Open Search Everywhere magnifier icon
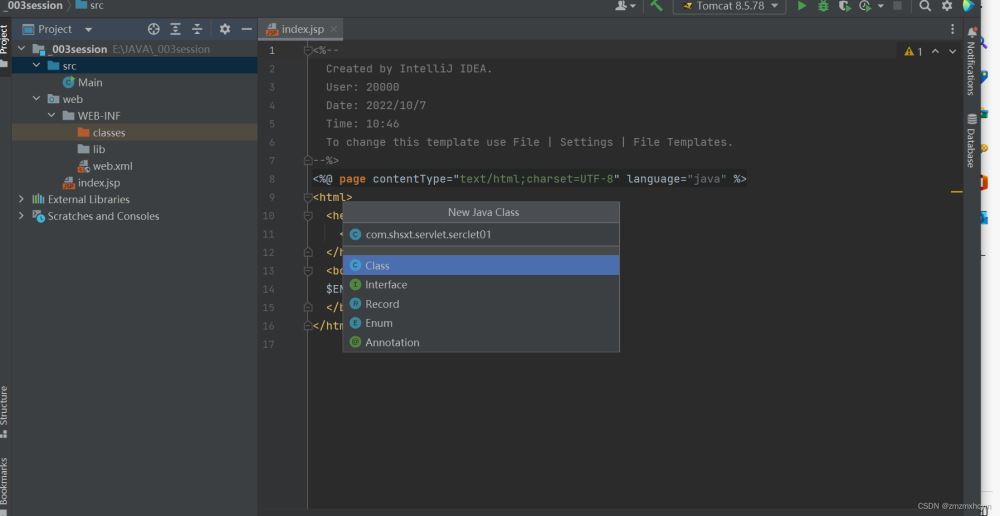The width and height of the screenshot is (1000, 516). (x=925, y=6)
